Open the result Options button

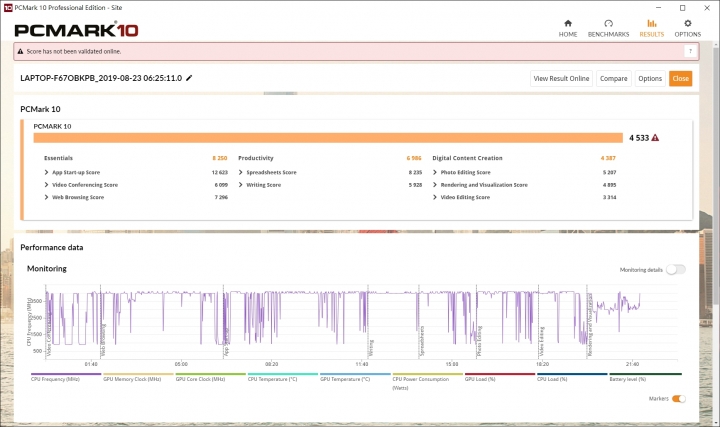pyautogui.click(x=650, y=79)
